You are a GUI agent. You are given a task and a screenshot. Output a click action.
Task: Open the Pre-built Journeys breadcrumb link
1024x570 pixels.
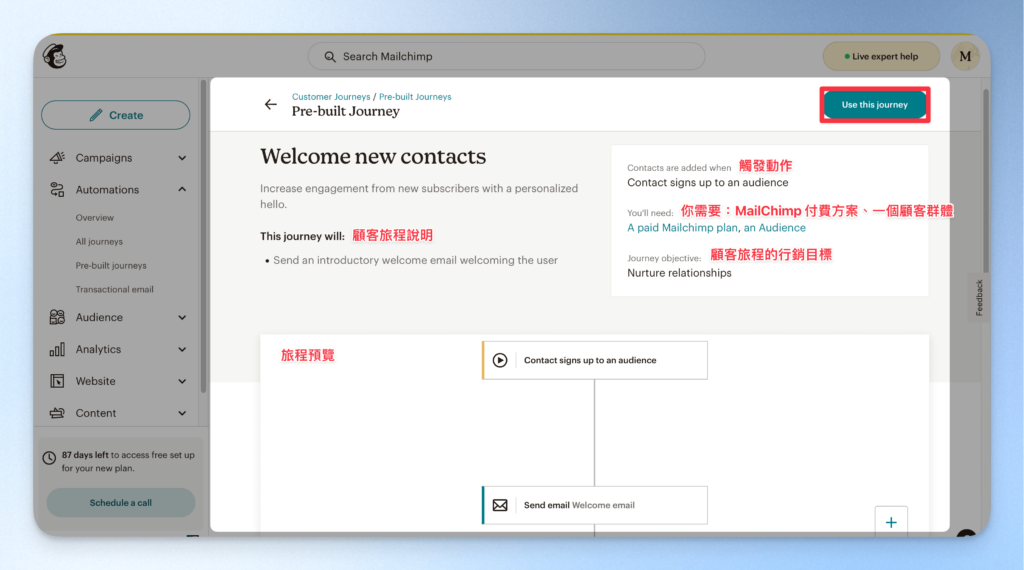click(415, 97)
